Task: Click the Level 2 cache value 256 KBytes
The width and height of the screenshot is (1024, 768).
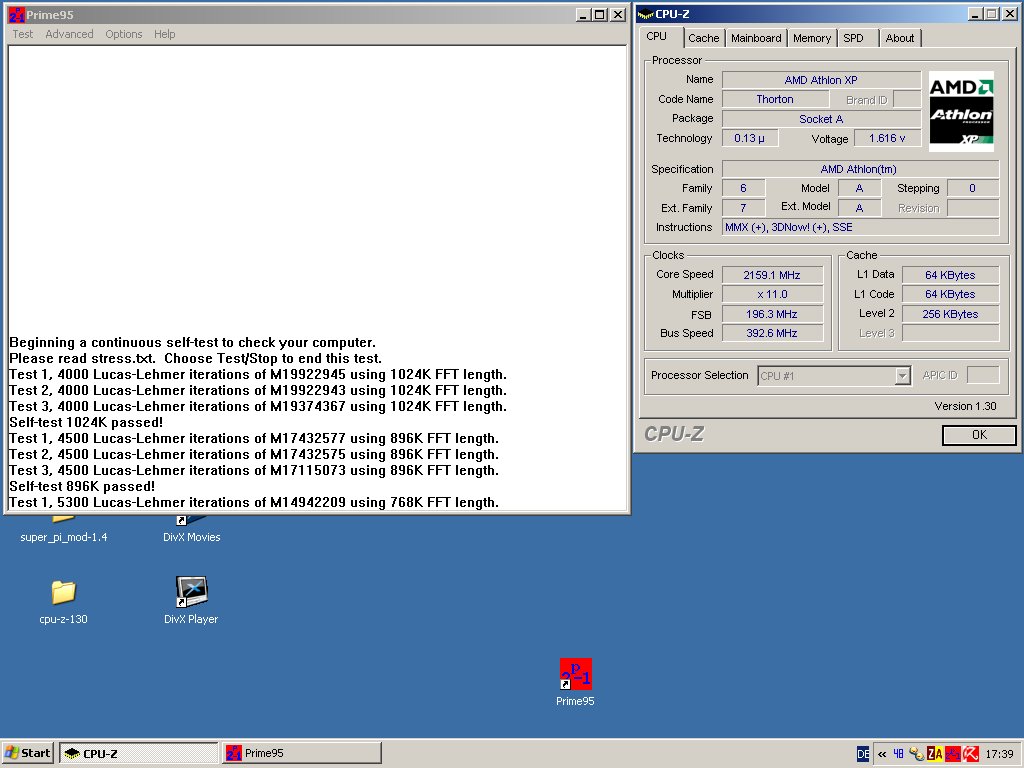Action: pyautogui.click(x=950, y=314)
